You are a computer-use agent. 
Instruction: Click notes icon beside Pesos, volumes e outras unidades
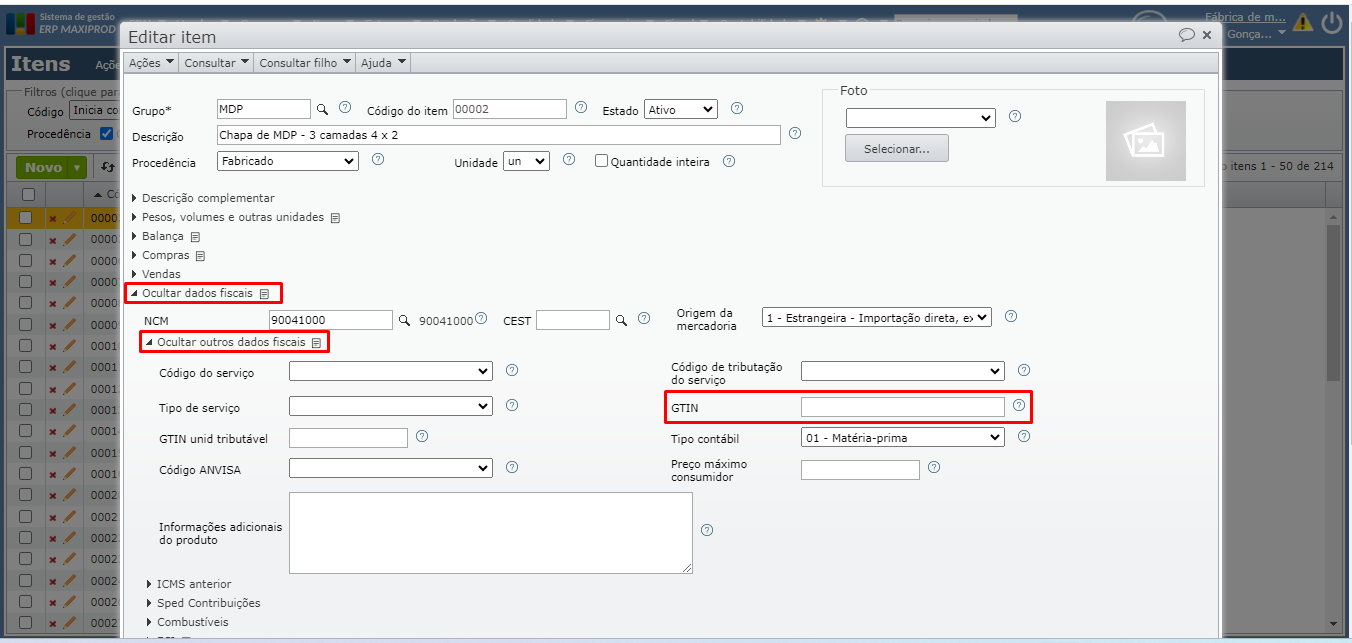coord(335,218)
